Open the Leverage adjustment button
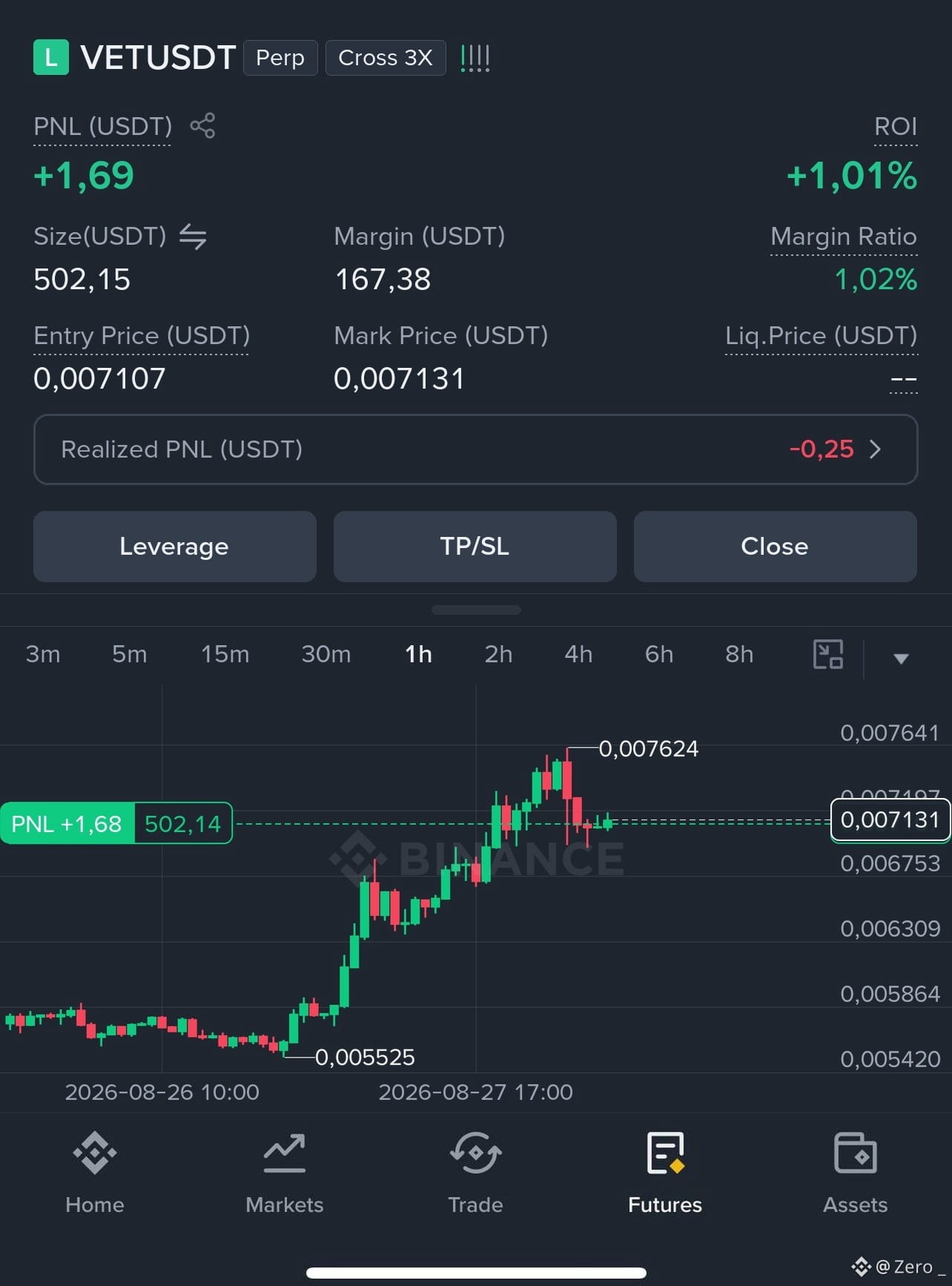The height and width of the screenshot is (1286, 952). 175,547
